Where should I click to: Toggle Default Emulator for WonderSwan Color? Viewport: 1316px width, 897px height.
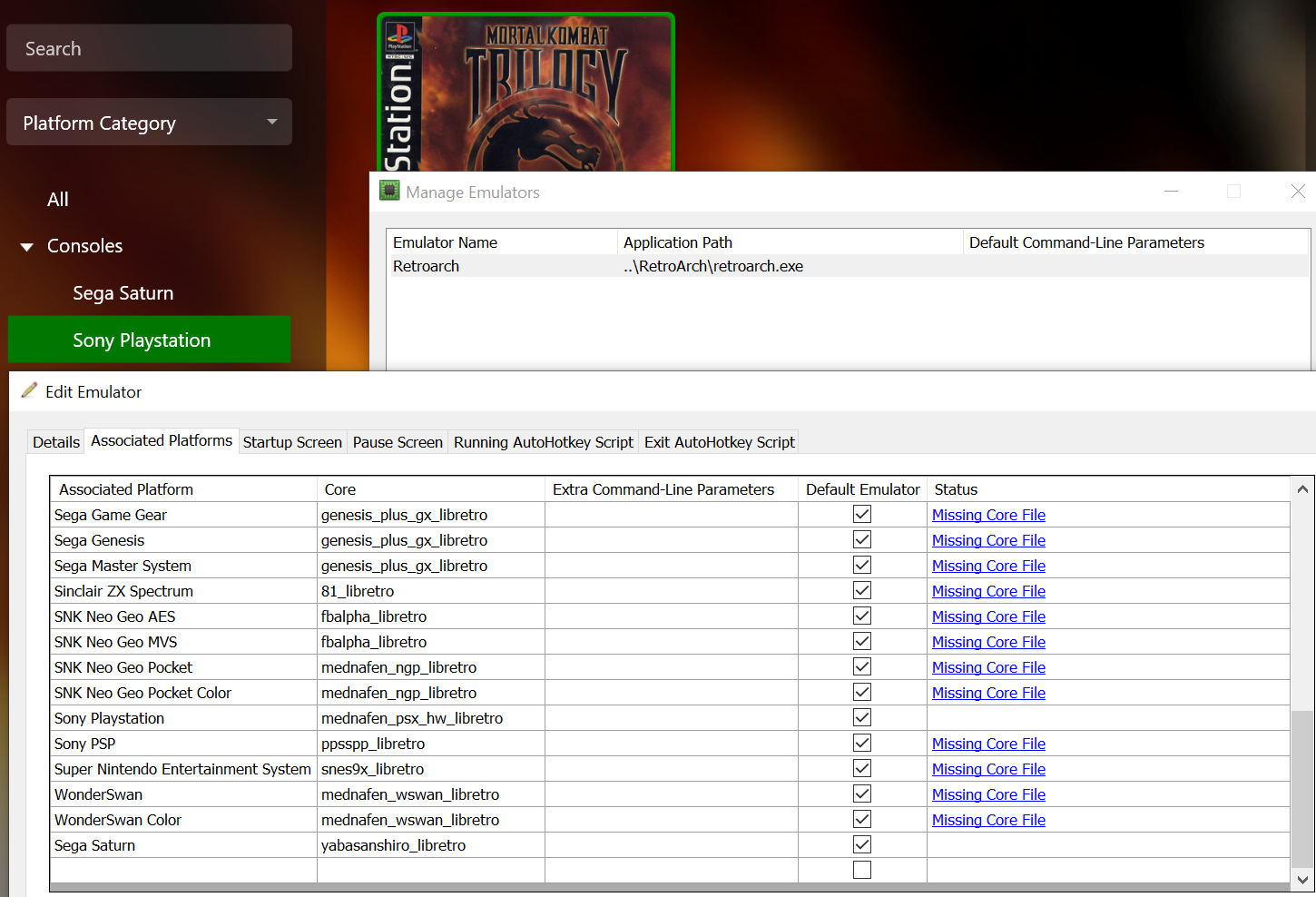[862, 819]
